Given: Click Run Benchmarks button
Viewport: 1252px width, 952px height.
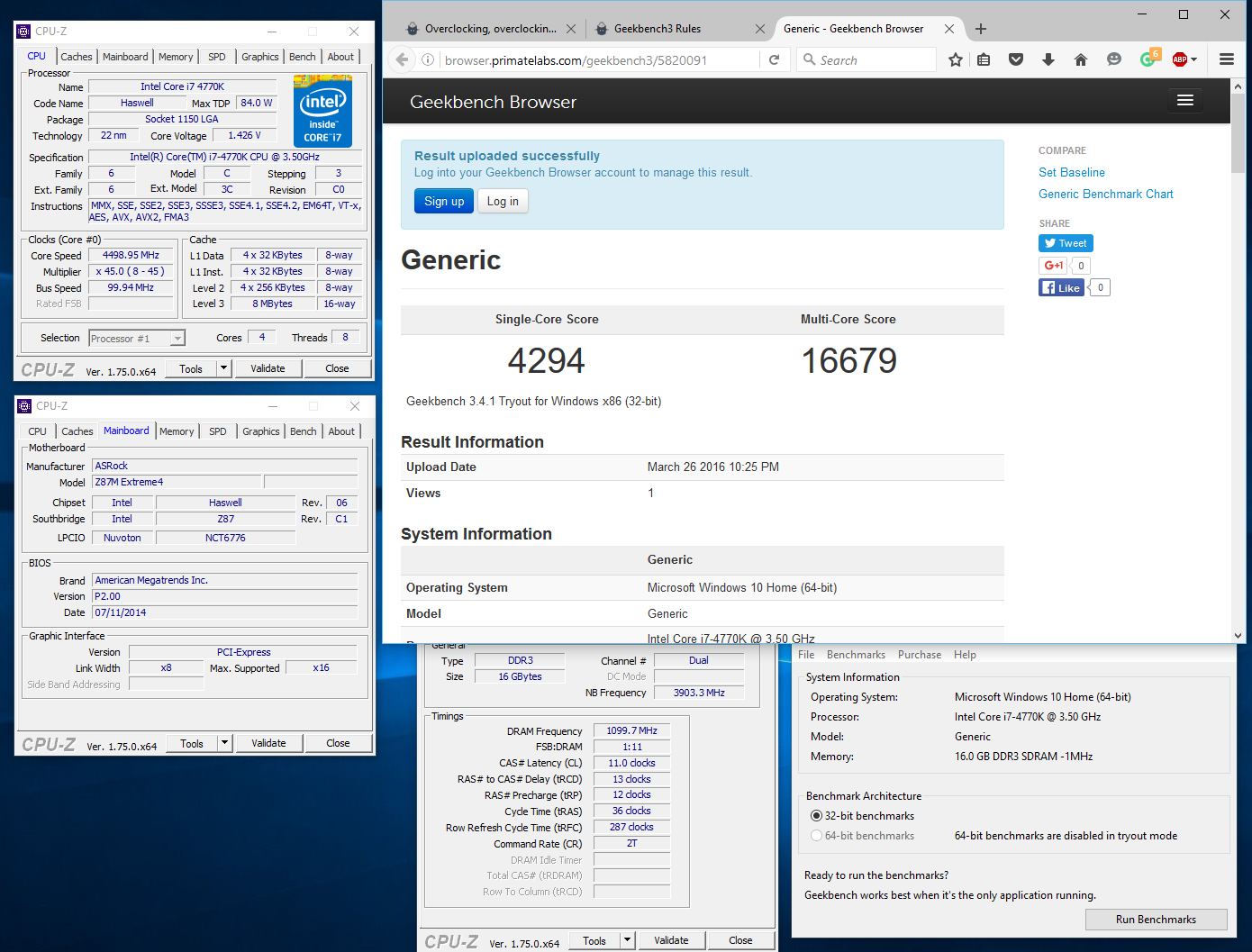Looking at the screenshot, I should pyautogui.click(x=1156, y=920).
